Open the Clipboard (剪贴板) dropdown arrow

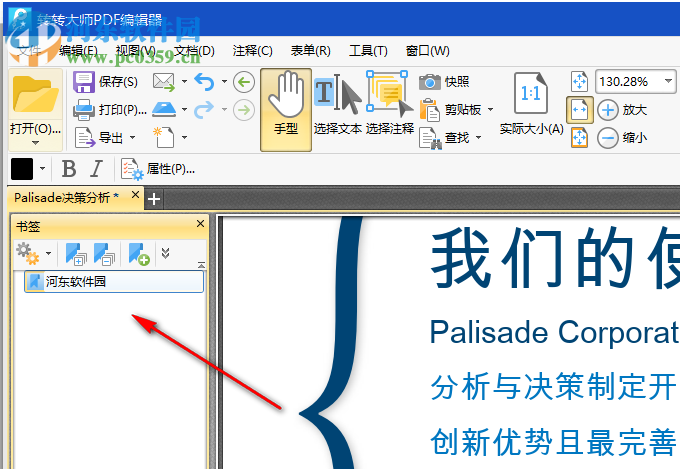tap(490, 109)
